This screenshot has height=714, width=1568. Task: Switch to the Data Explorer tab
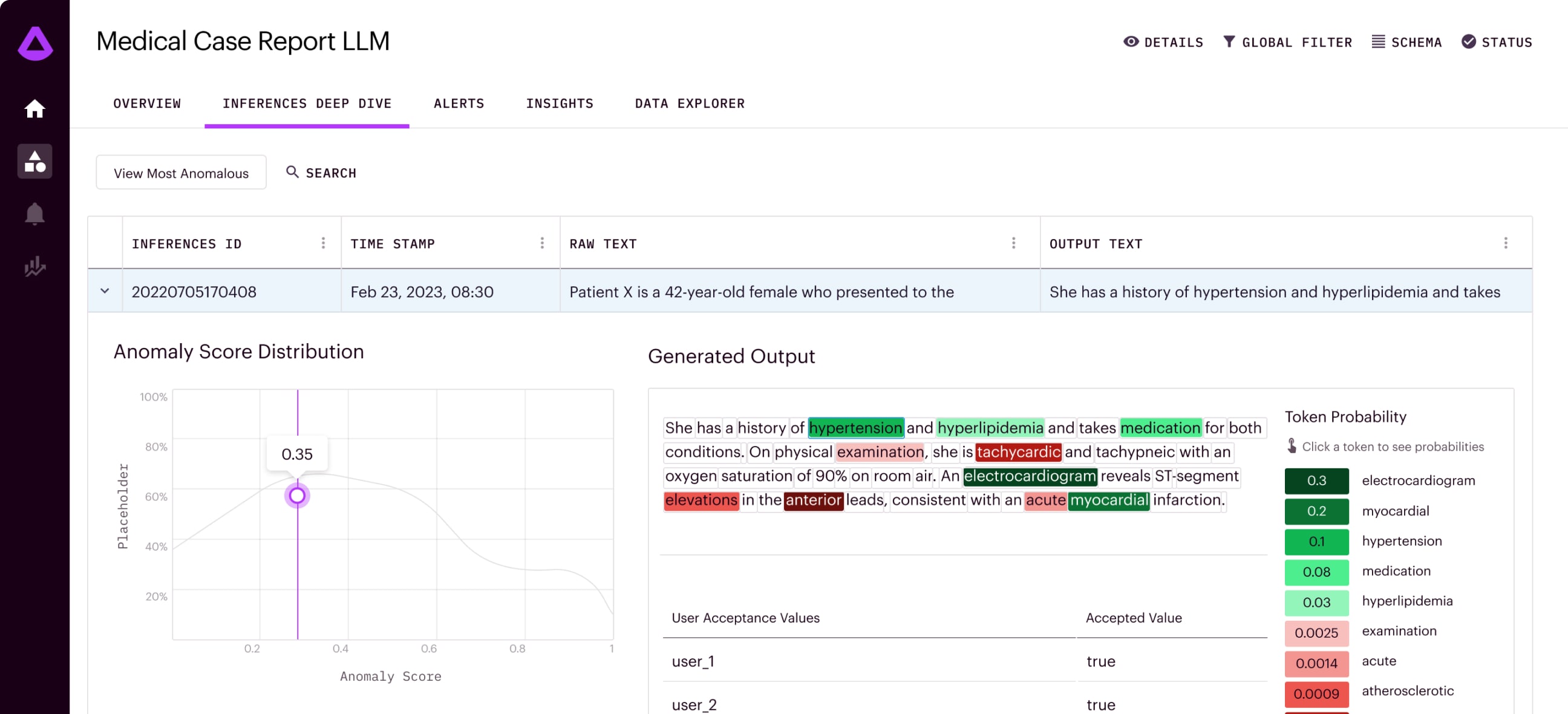pos(689,103)
